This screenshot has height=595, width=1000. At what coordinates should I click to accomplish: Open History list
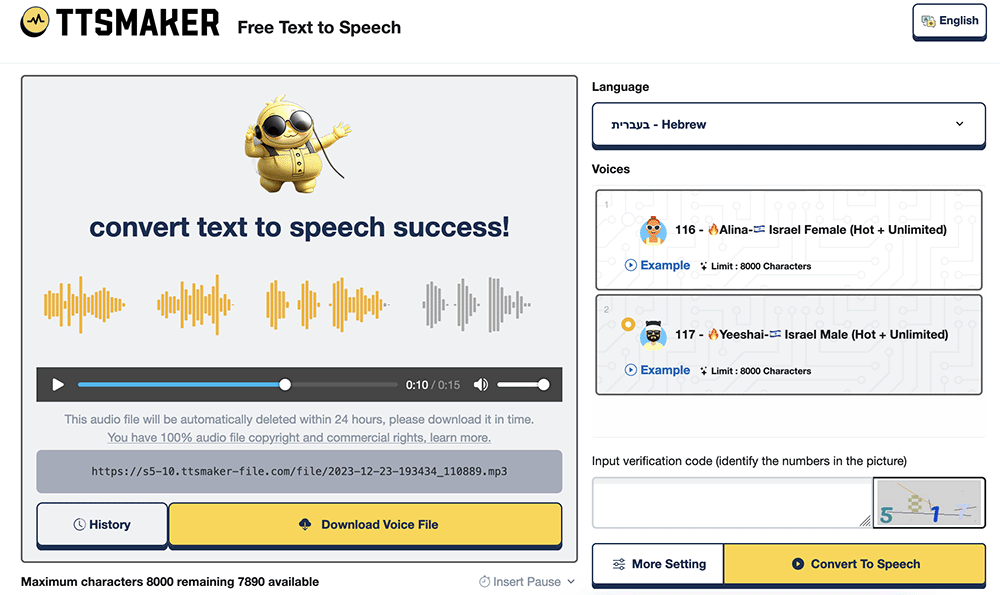tap(102, 524)
